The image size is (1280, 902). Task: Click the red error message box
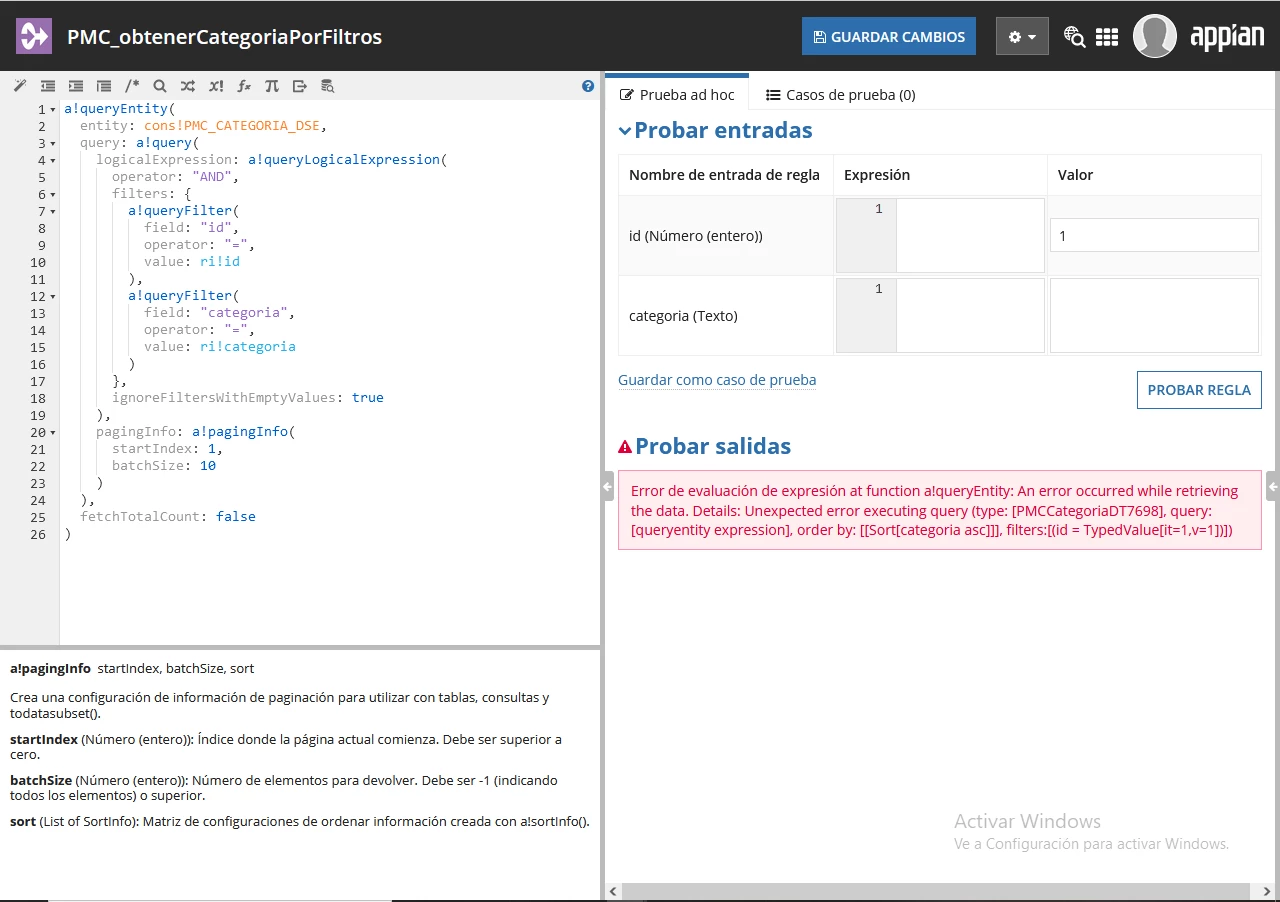(940, 510)
